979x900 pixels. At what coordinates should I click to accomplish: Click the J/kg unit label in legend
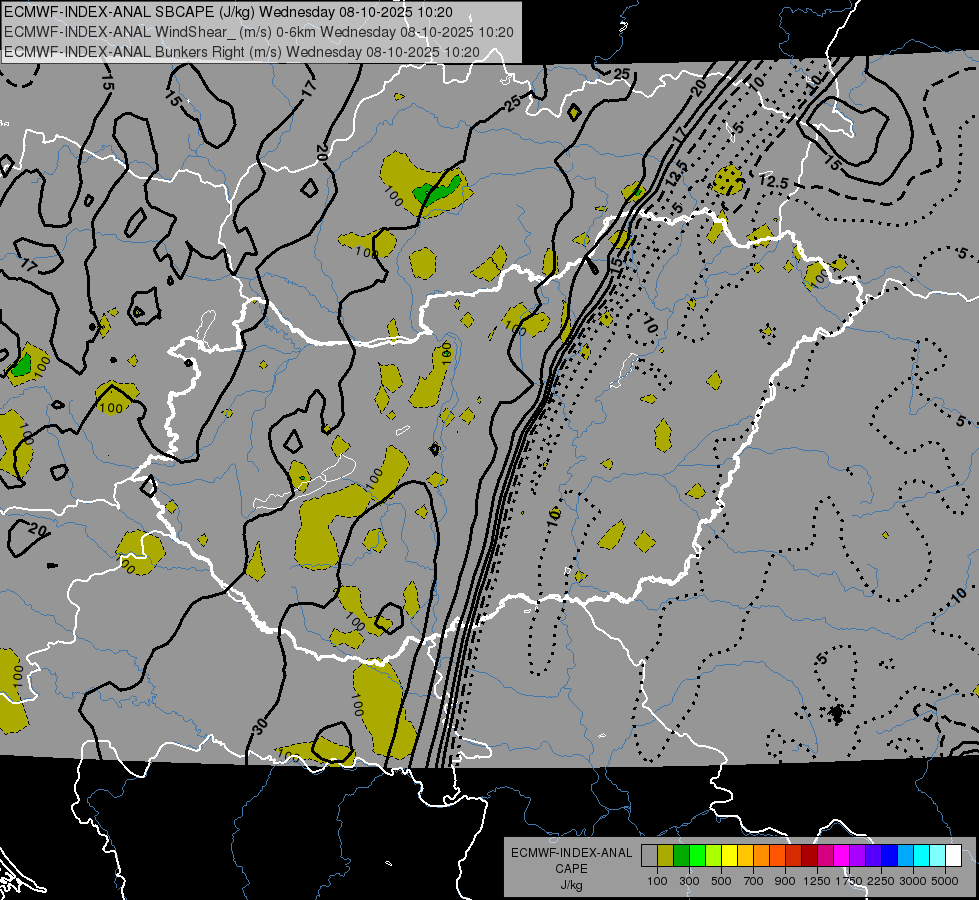click(x=571, y=885)
